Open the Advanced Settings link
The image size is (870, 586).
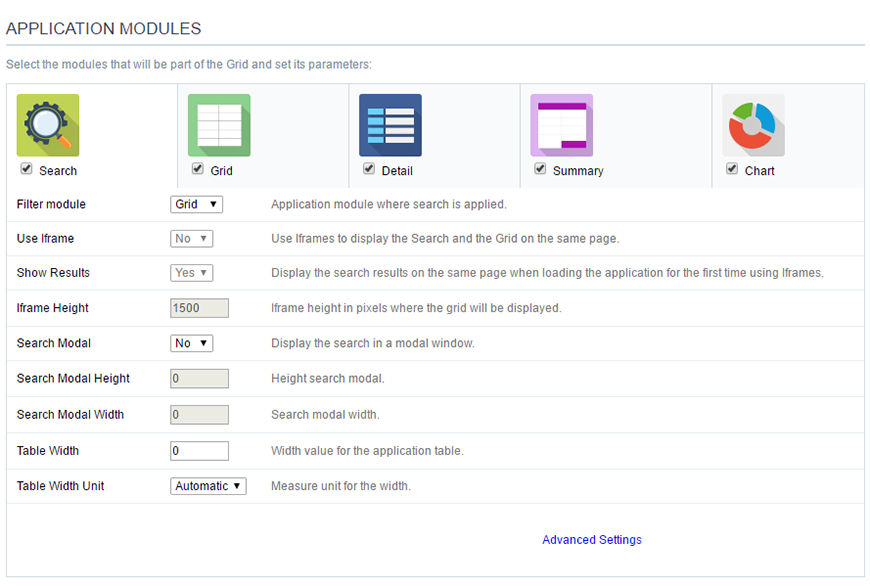(x=591, y=539)
